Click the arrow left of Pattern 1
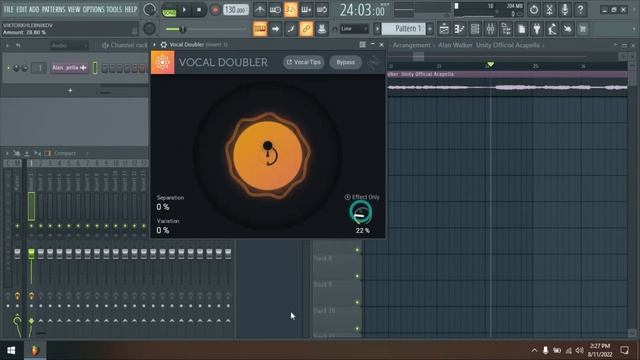 point(377,29)
